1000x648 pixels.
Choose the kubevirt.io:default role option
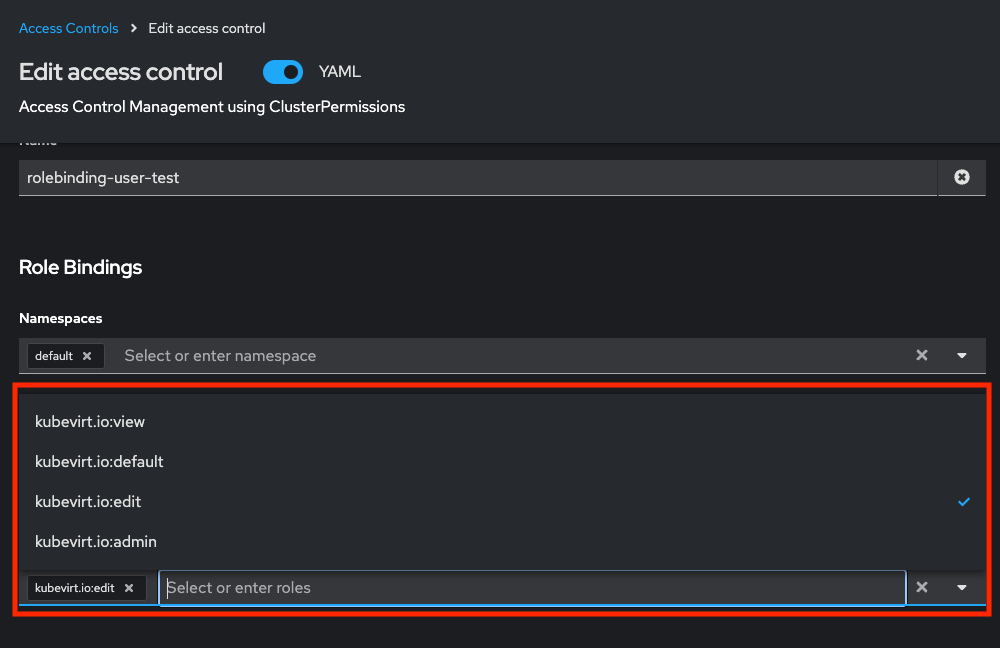coord(99,462)
